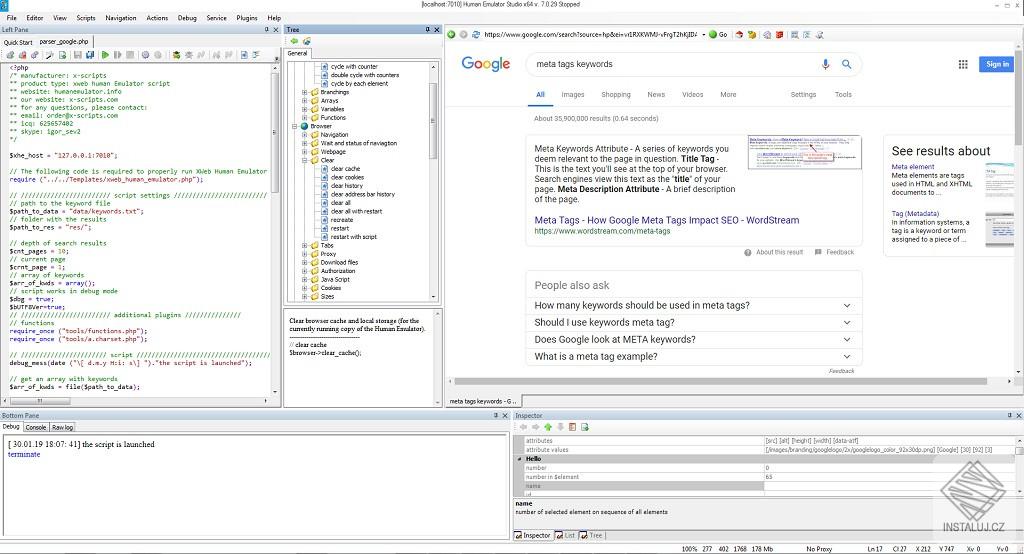The height and width of the screenshot is (554, 1024).
Task: Open the Videos tab in Google results
Action: pos(693,95)
